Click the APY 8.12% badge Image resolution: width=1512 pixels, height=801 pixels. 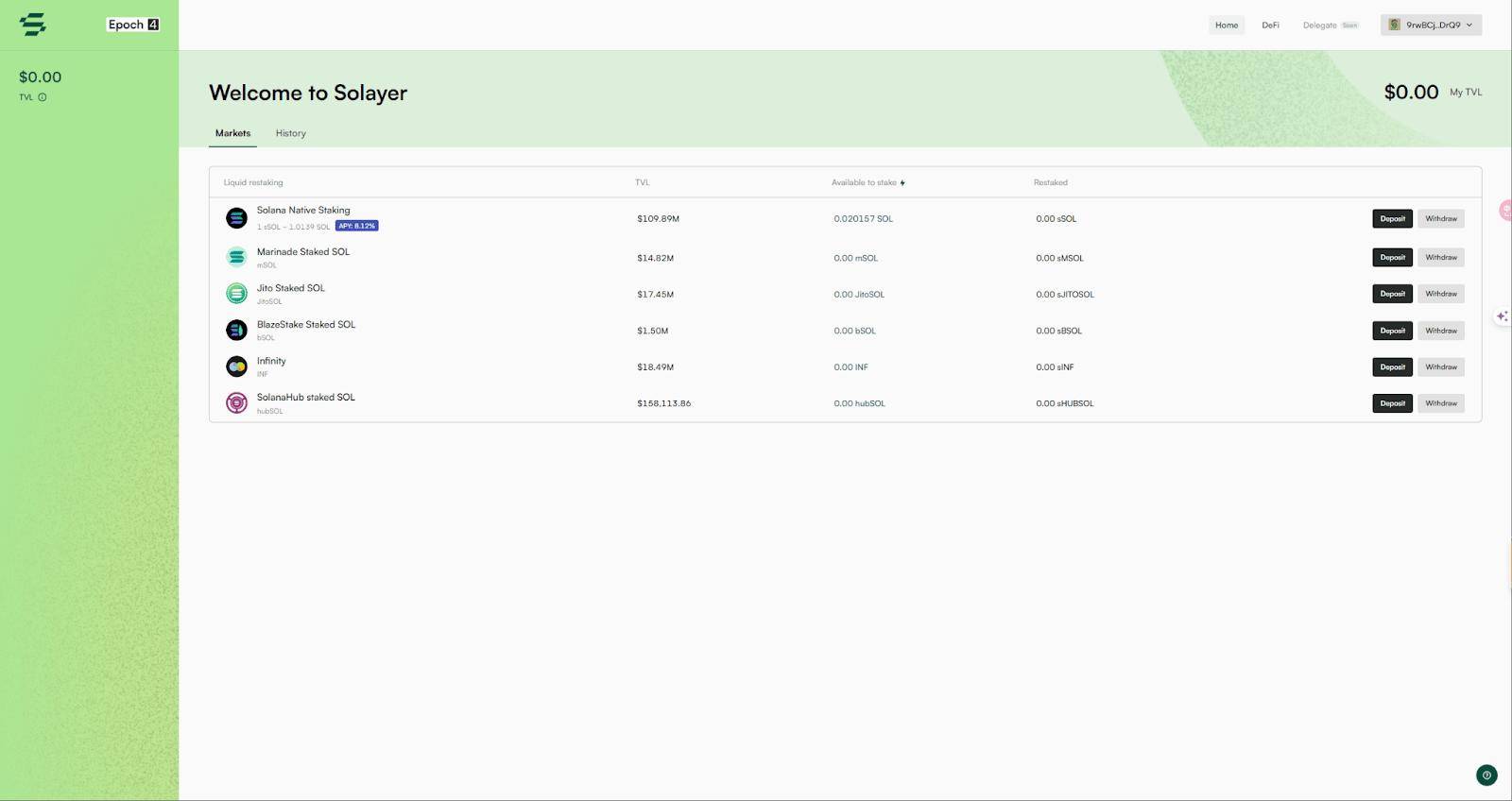tap(357, 226)
